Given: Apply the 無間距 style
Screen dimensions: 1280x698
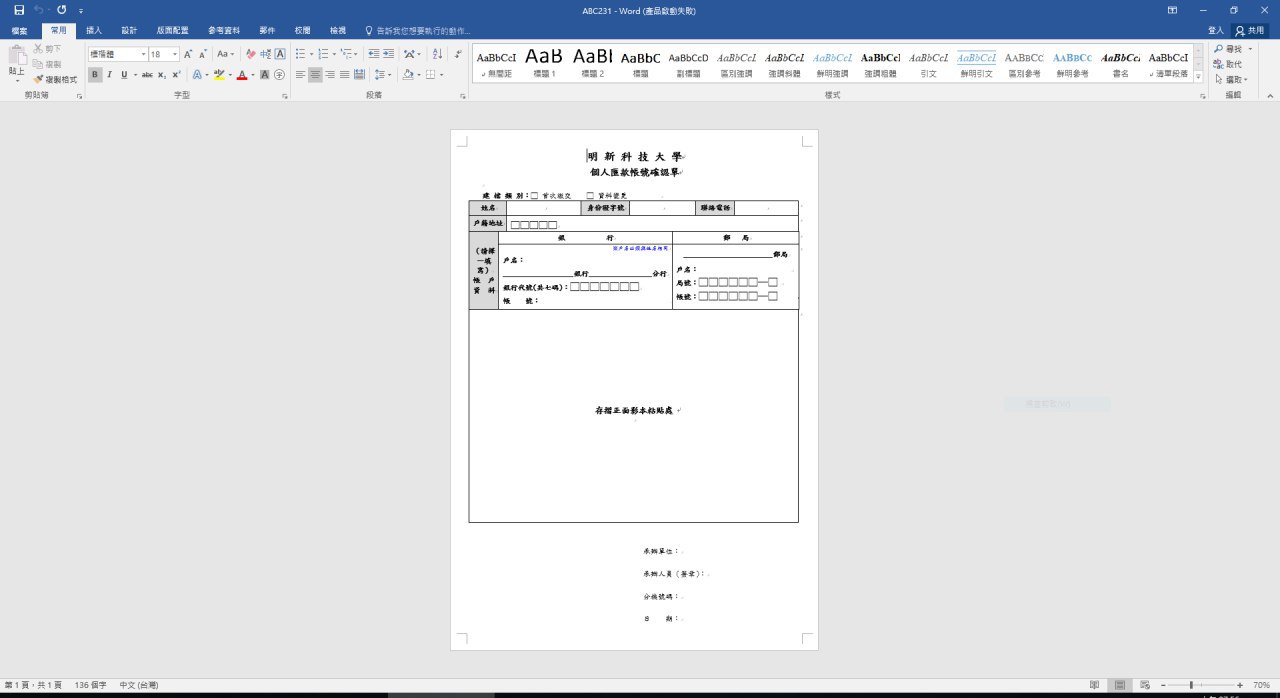Looking at the screenshot, I should [x=496, y=64].
